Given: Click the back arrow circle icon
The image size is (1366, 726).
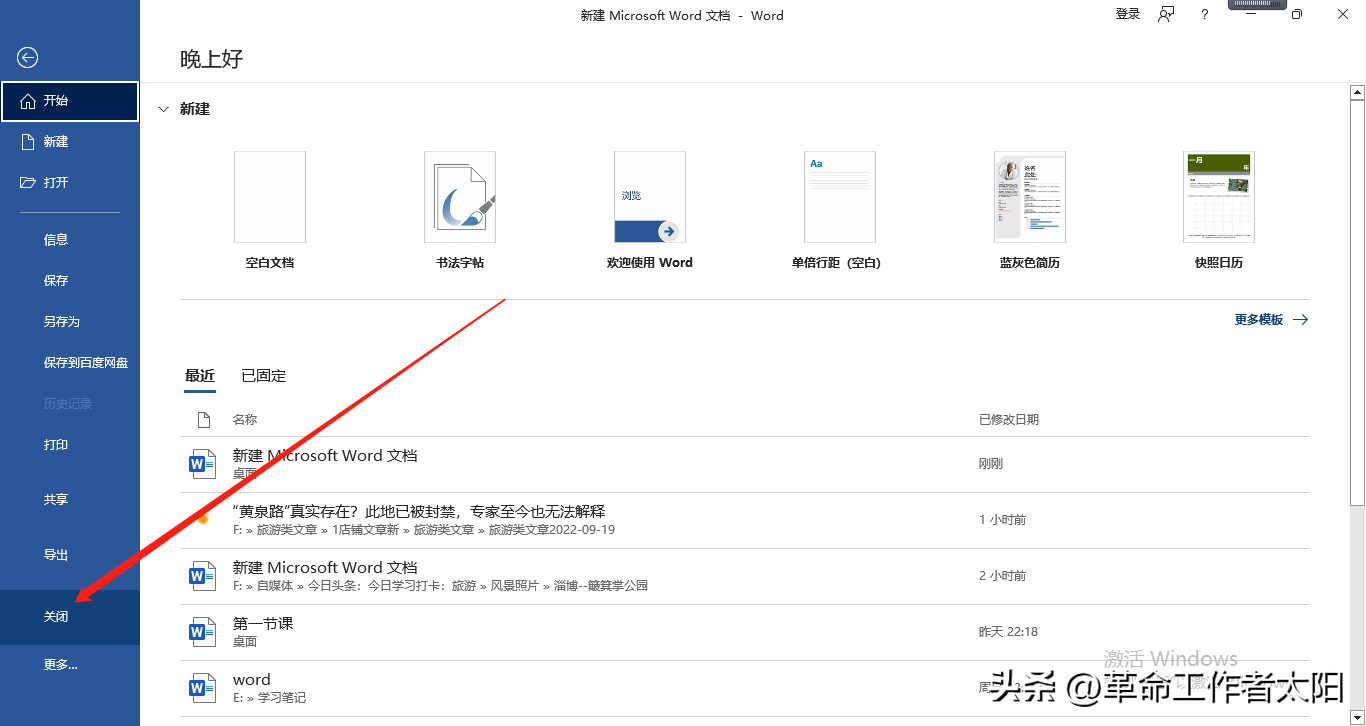Looking at the screenshot, I should click(x=28, y=58).
